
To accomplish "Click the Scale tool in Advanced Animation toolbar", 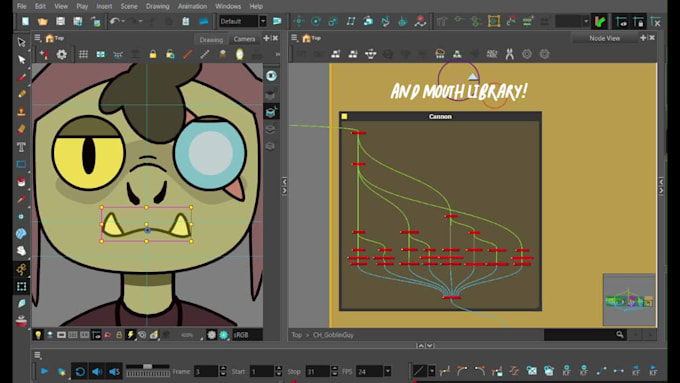I will click(333, 21).
